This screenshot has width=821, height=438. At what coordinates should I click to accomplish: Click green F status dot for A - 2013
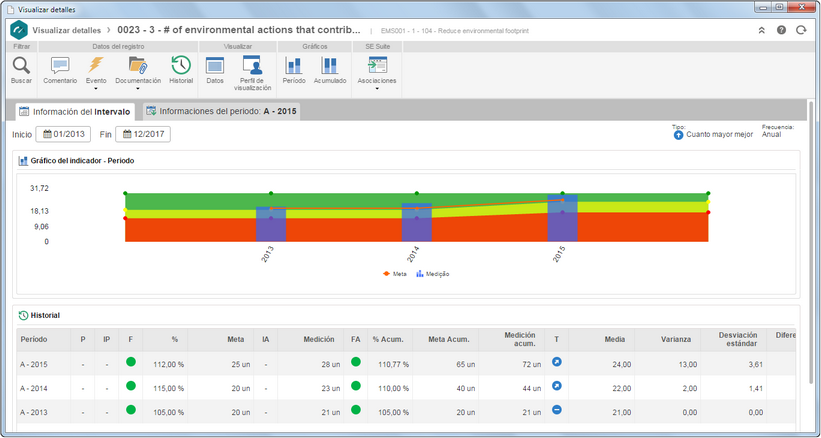tap(131, 410)
